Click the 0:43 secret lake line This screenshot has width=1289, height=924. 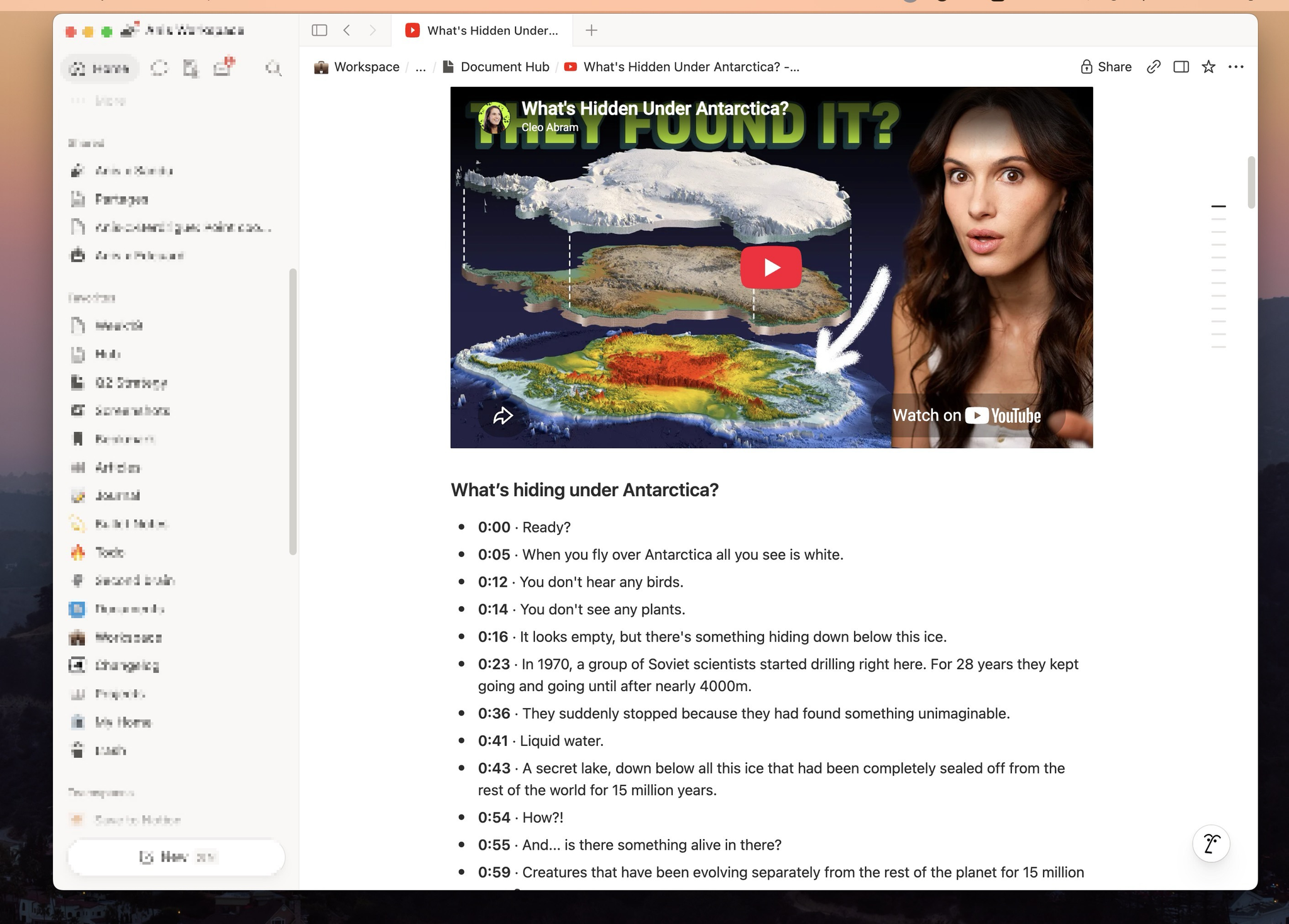pyautogui.click(x=772, y=779)
